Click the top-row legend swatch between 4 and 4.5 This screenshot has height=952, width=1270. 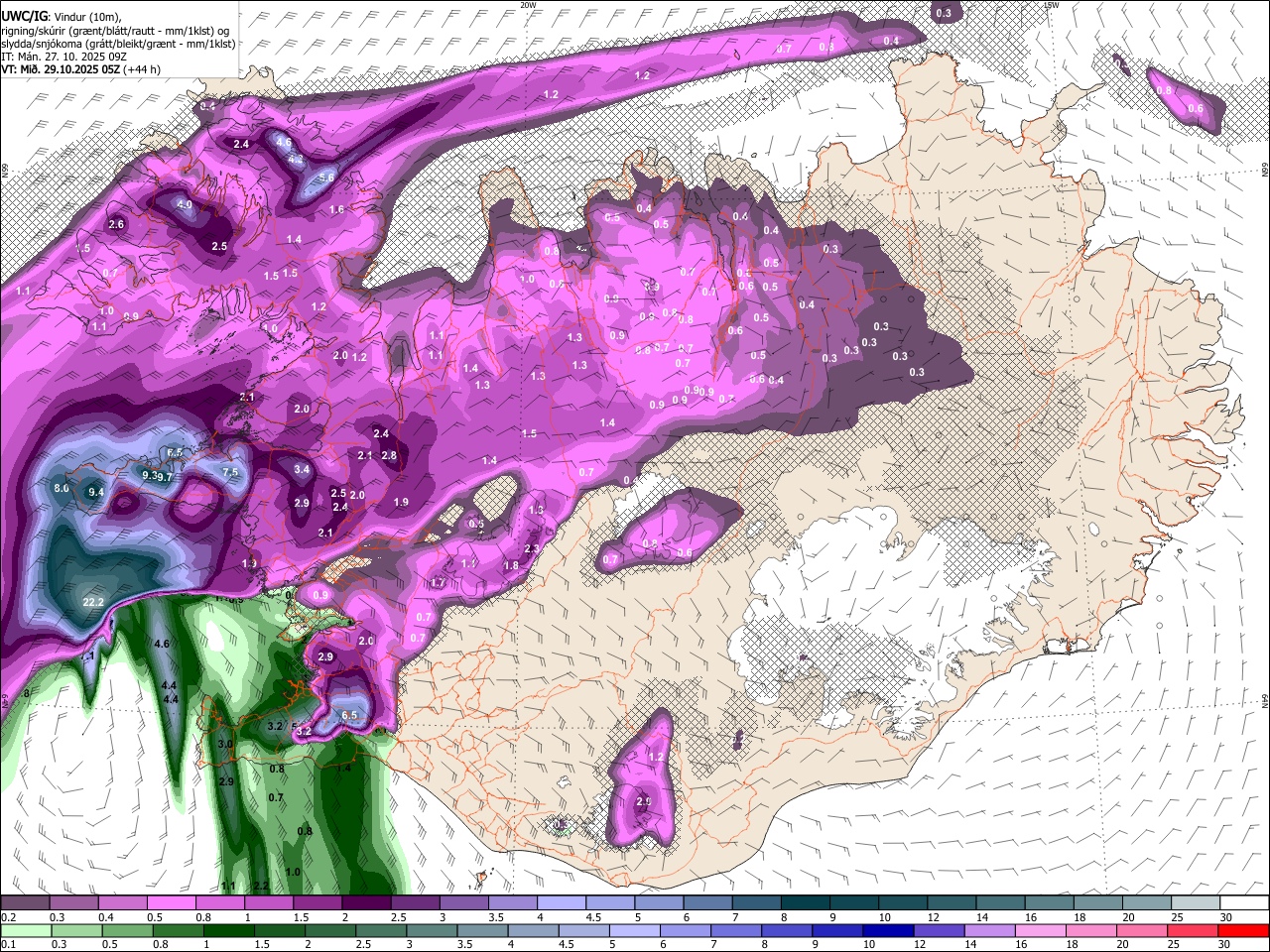click(x=562, y=903)
